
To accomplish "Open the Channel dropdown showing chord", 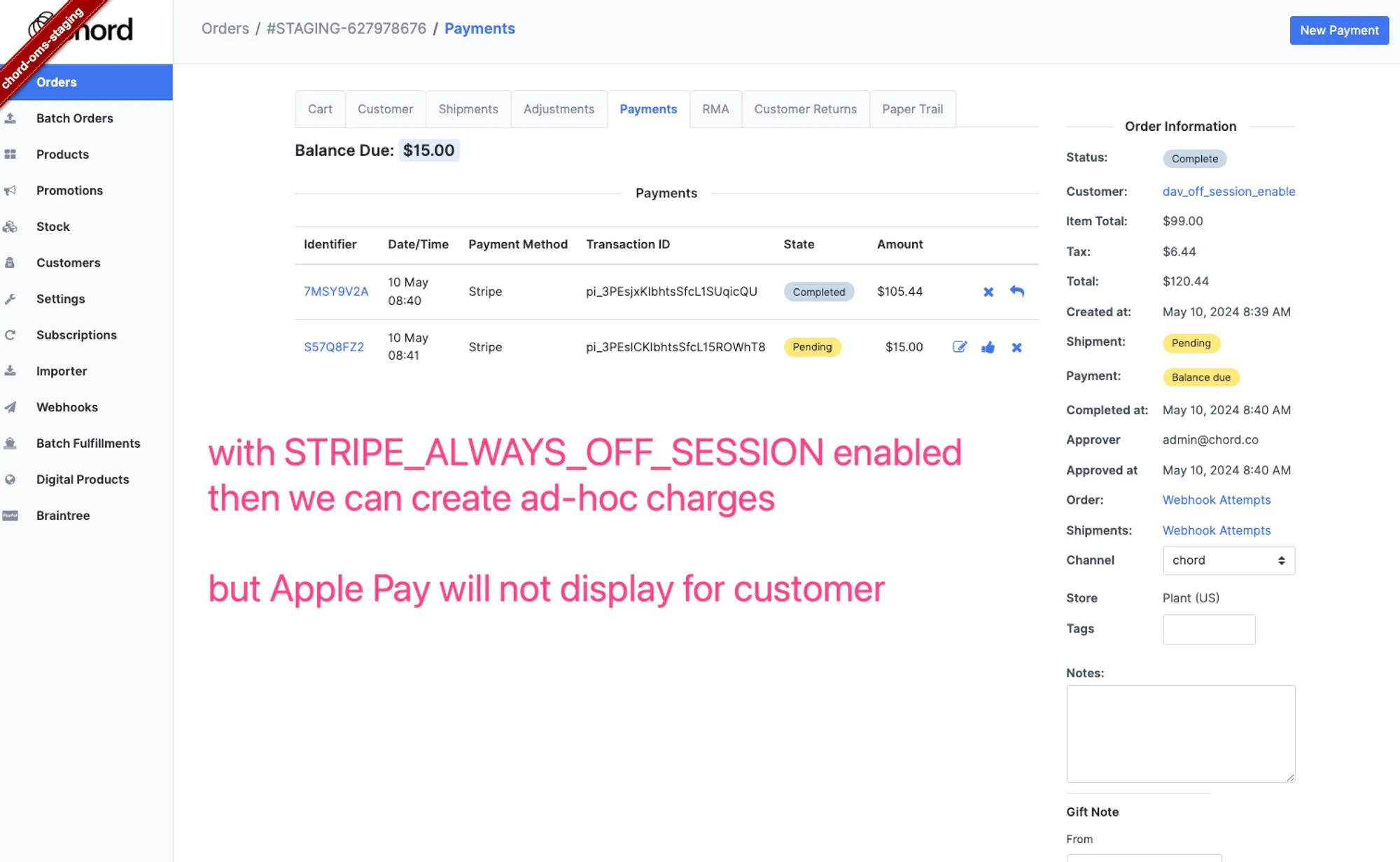I will click(x=1228, y=560).
